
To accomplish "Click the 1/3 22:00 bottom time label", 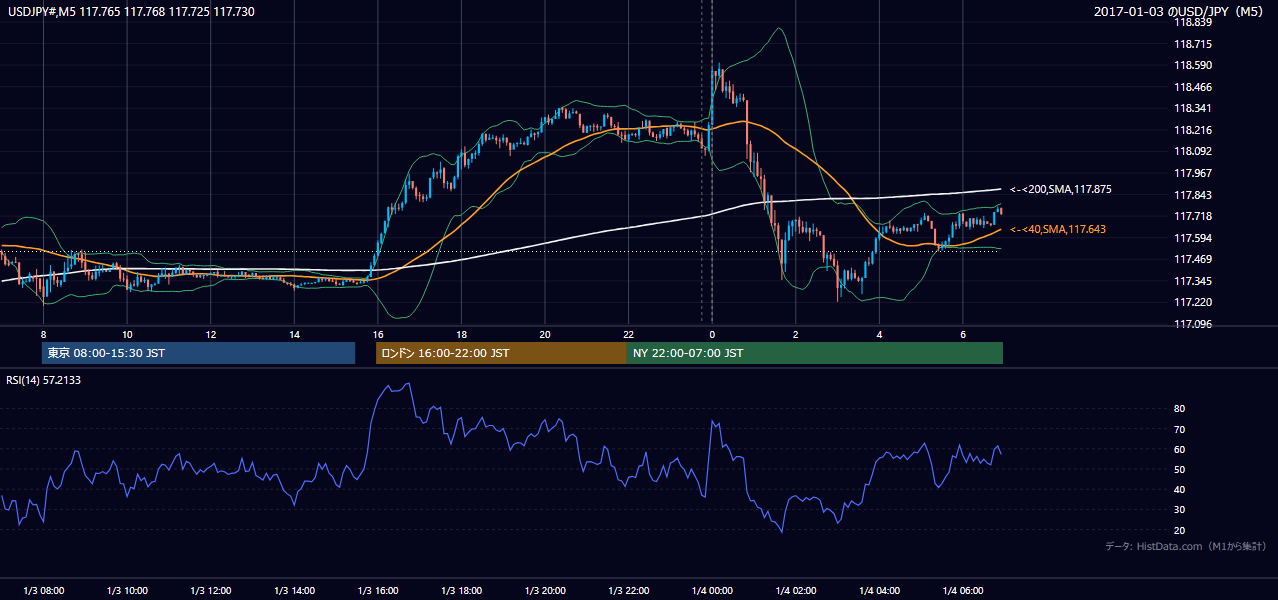I will click(628, 591).
